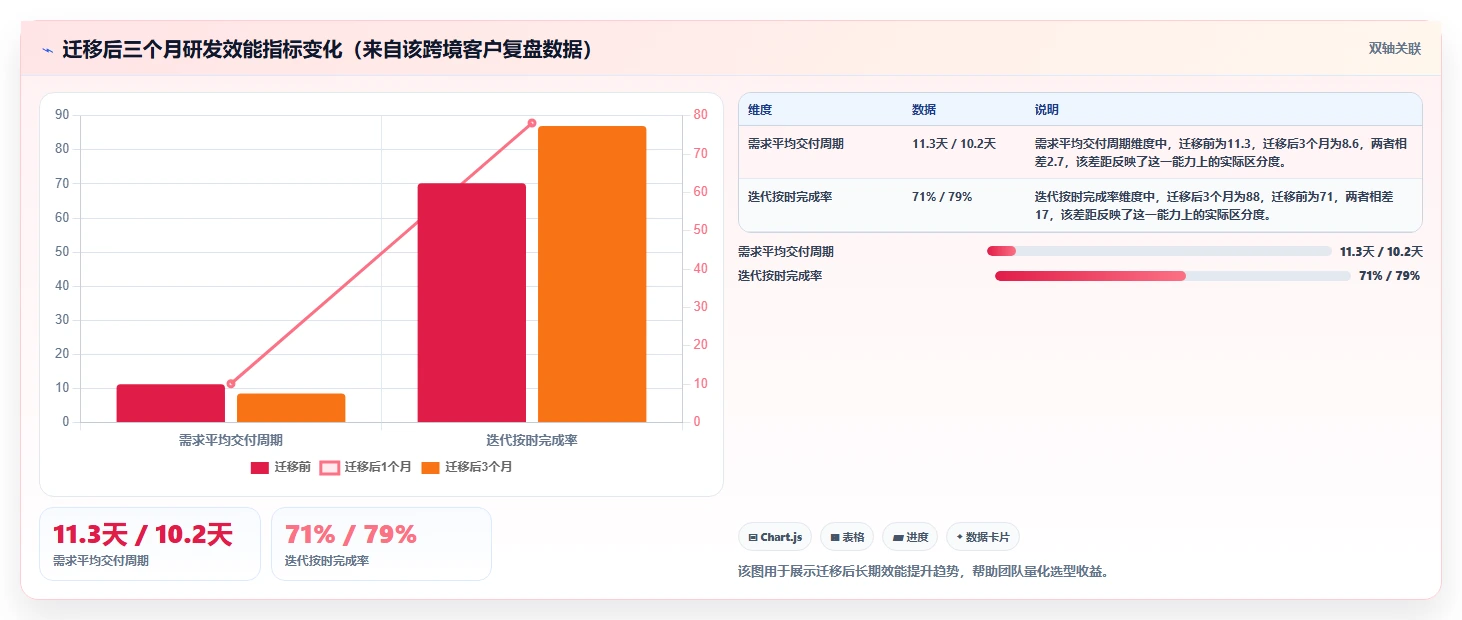Click the table cell 需求平均交付周期
The image size is (1462, 620).
click(x=796, y=144)
